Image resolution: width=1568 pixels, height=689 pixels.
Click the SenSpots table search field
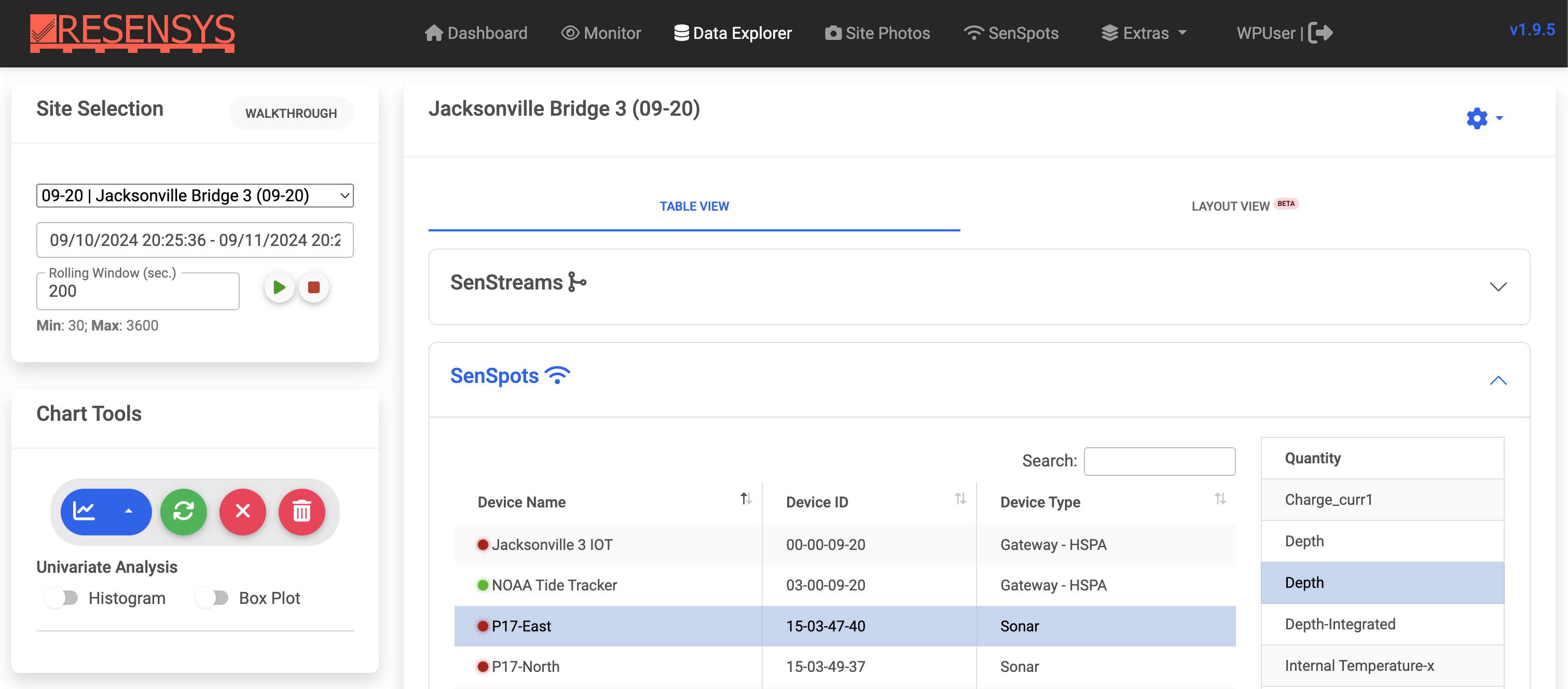[1159, 461]
